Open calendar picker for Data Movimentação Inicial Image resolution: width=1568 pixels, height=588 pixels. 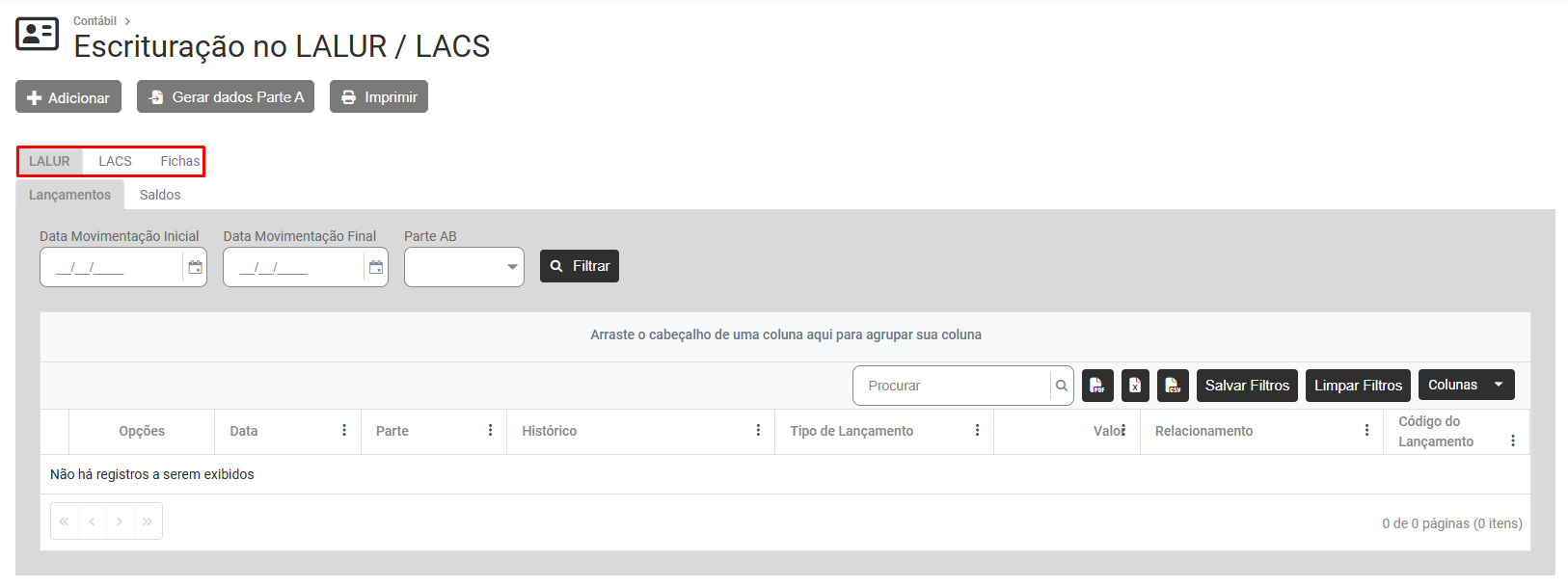tap(195, 267)
